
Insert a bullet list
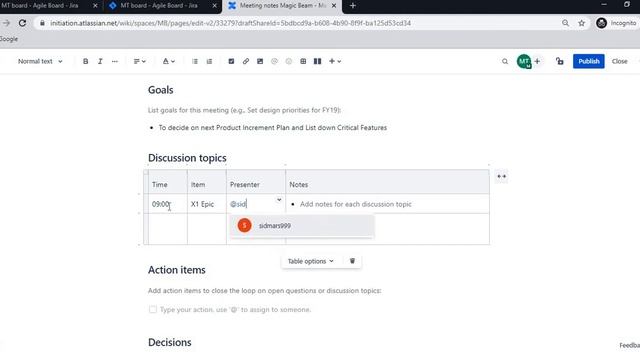195,61
